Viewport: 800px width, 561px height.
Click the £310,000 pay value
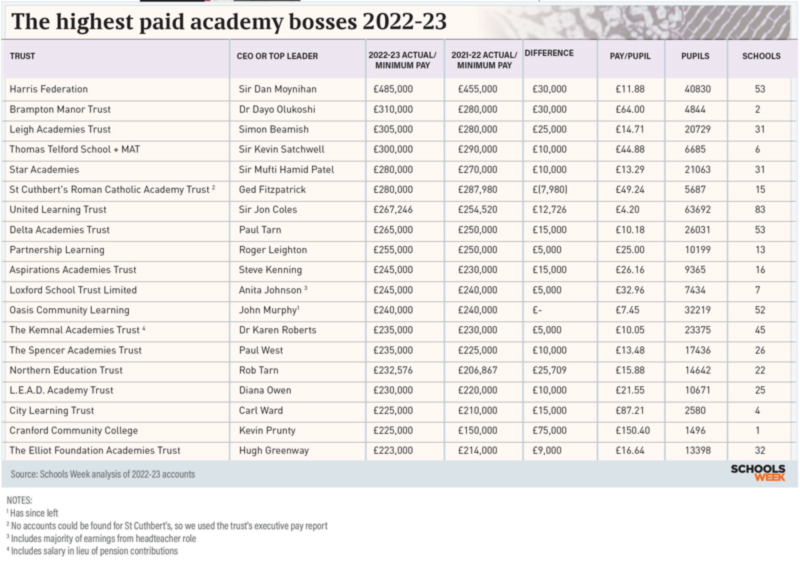(393, 109)
